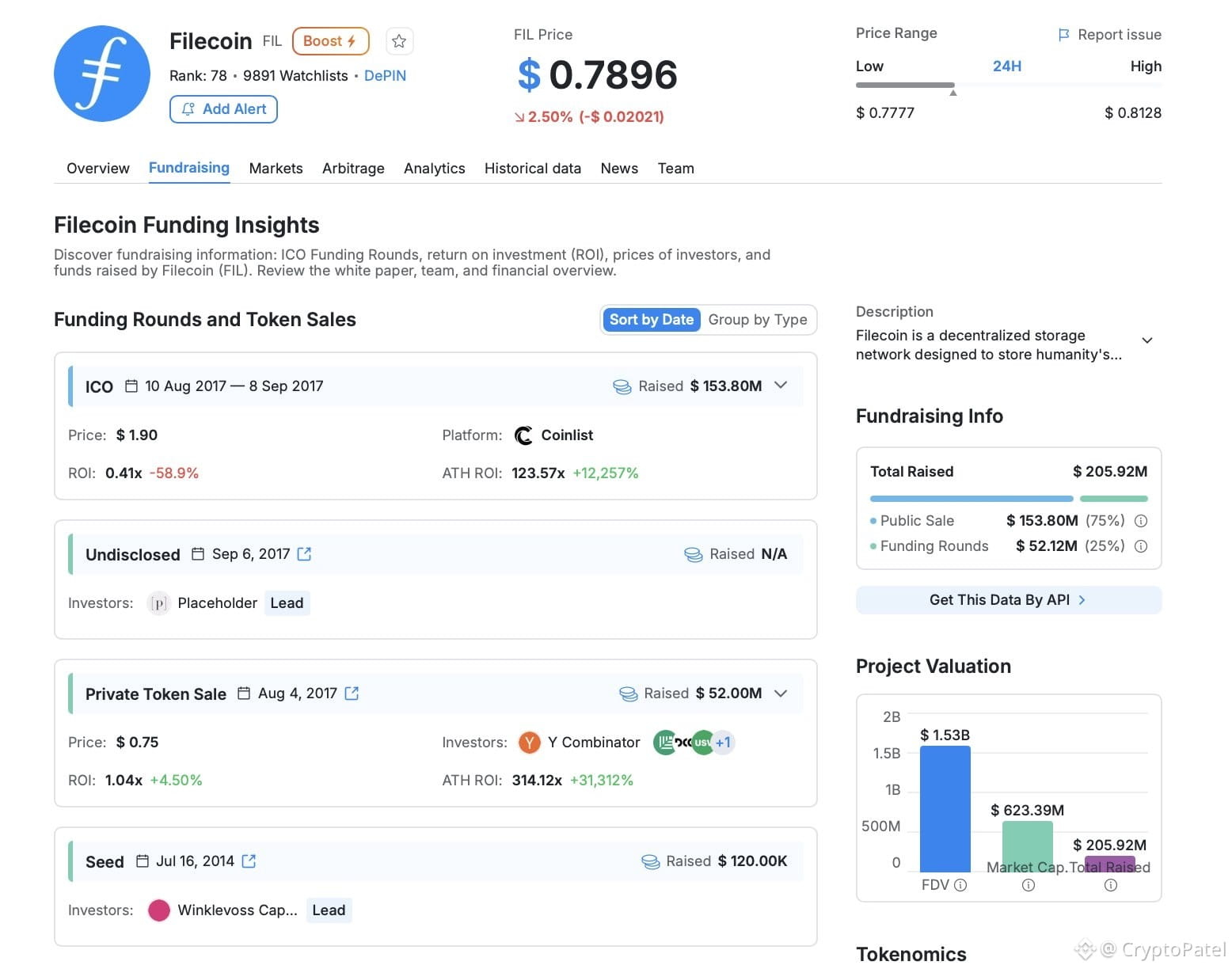Screen dimensions: 1232x969
Task: Collapse the ICO round details chevron
Action: coord(781,386)
